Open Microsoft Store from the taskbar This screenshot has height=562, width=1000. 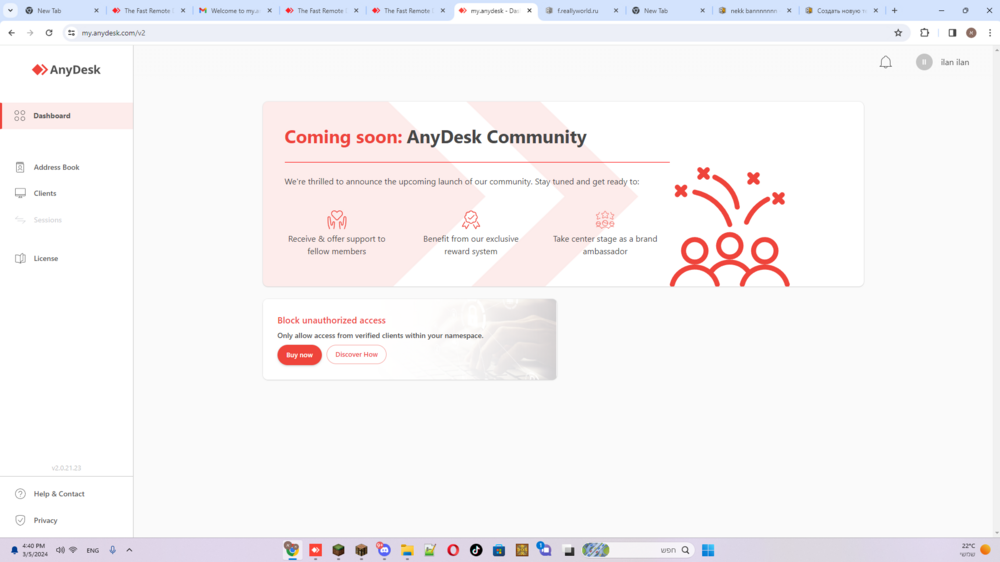499,550
